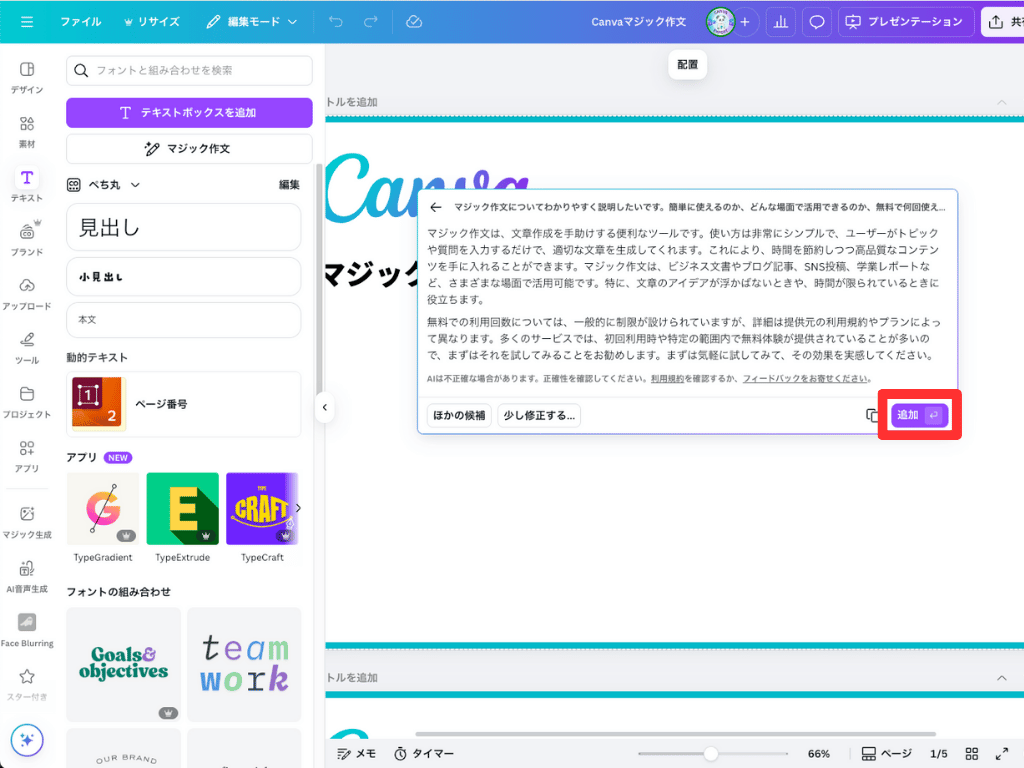
Task: Click the redo arrow icon
Action: coord(371,22)
